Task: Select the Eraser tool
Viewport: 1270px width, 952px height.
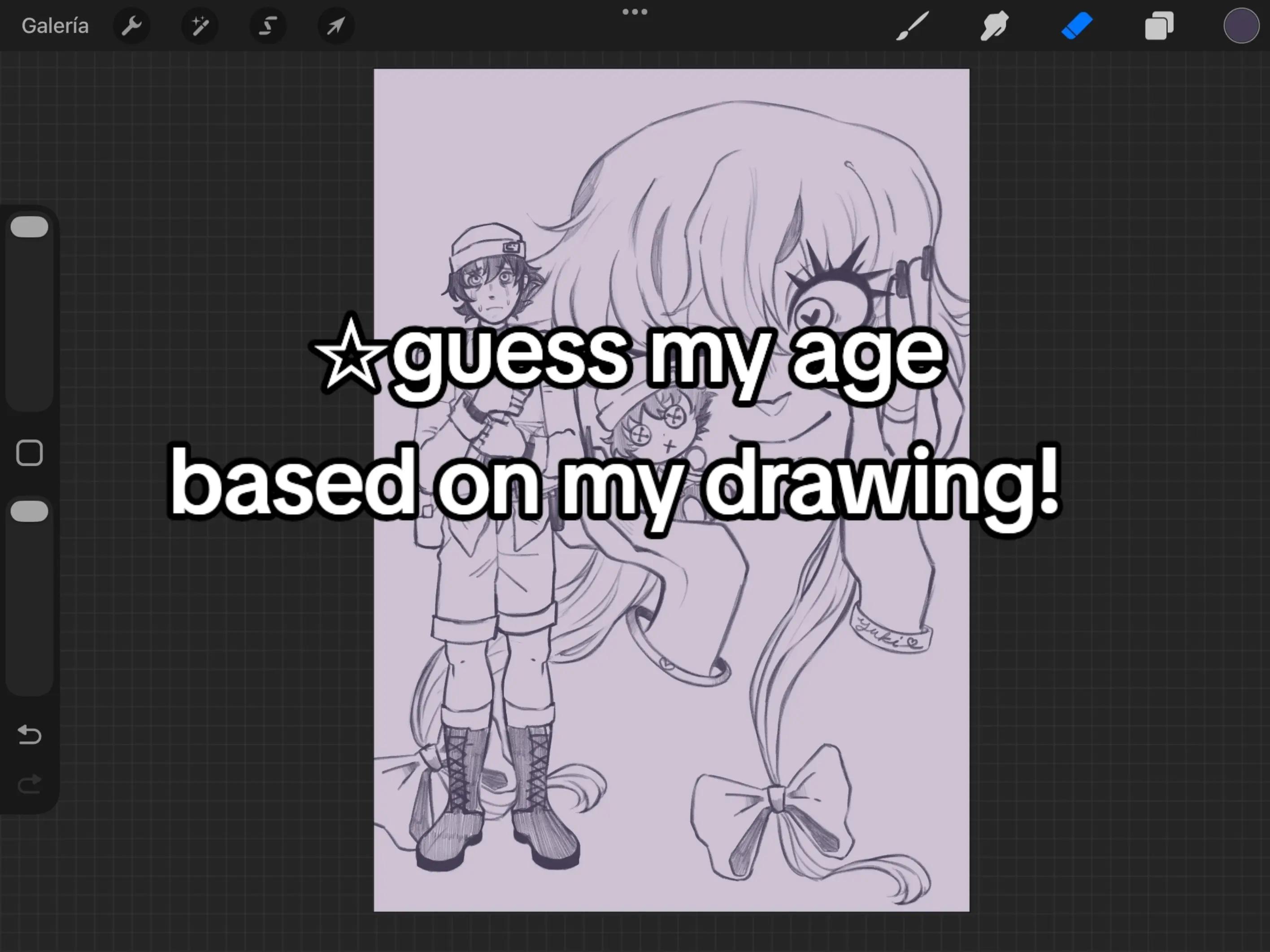Action: [x=1077, y=26]
